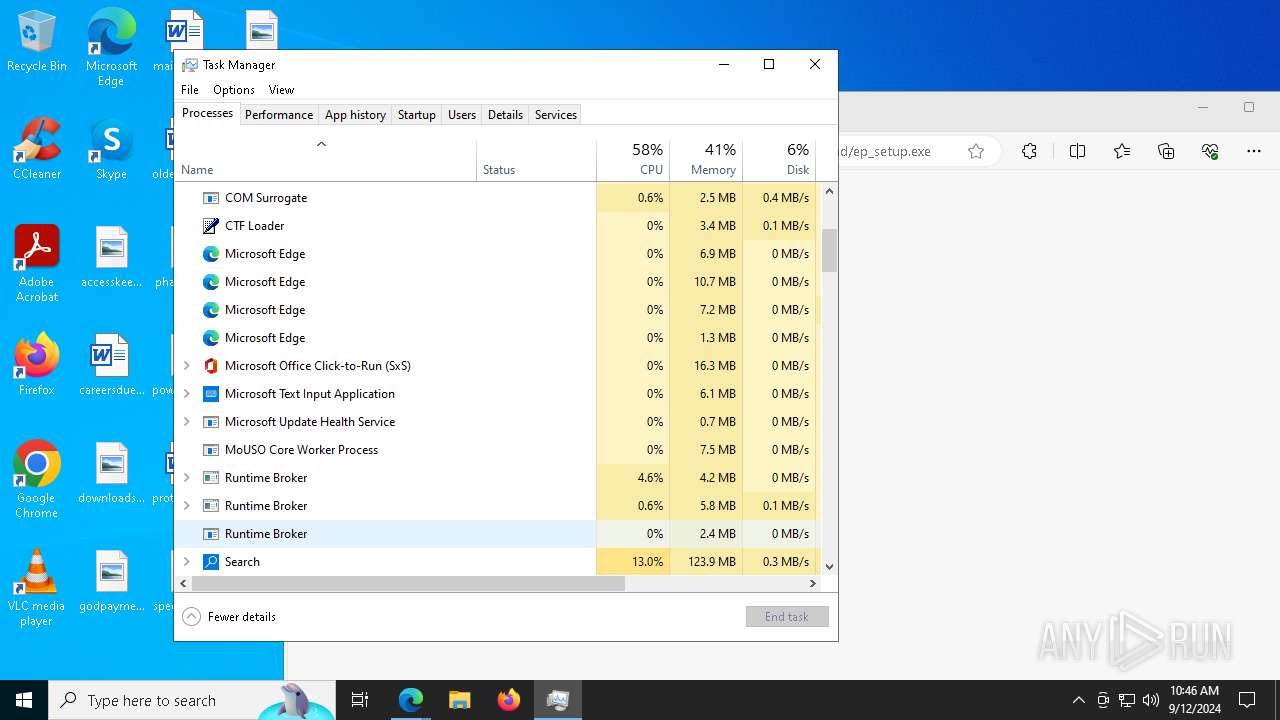
Task: Open Microsoft Edge desktop shortcut
Action: pyautogui.click(x=111, y=47)
